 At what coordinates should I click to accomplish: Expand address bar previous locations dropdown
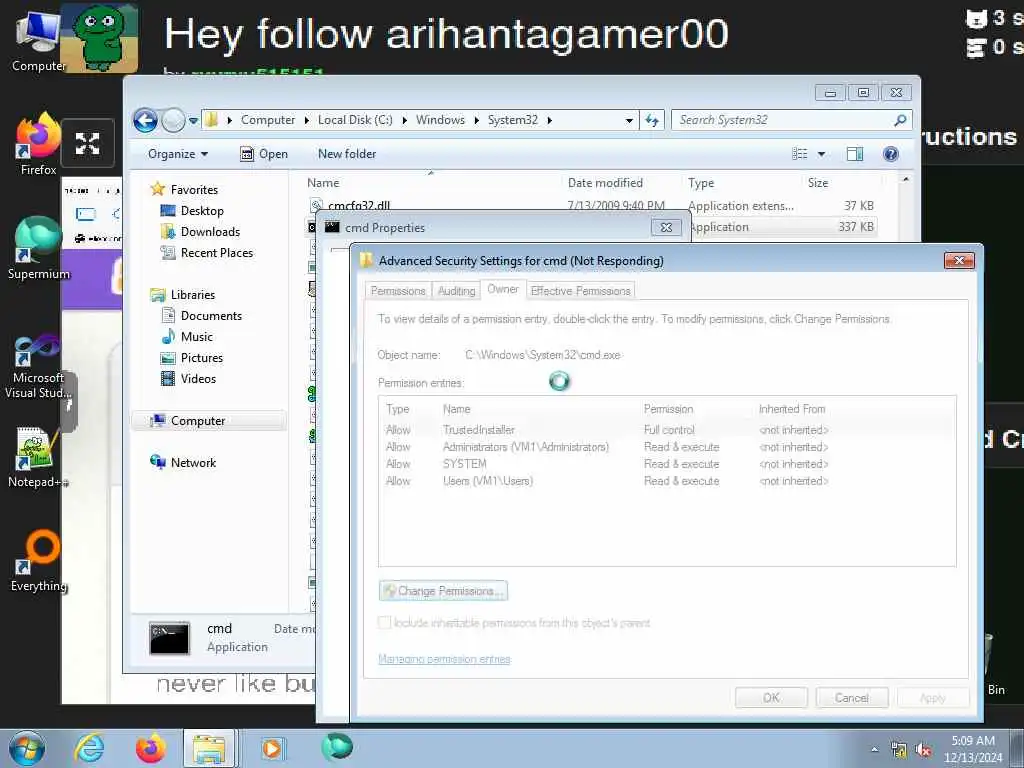629,120
